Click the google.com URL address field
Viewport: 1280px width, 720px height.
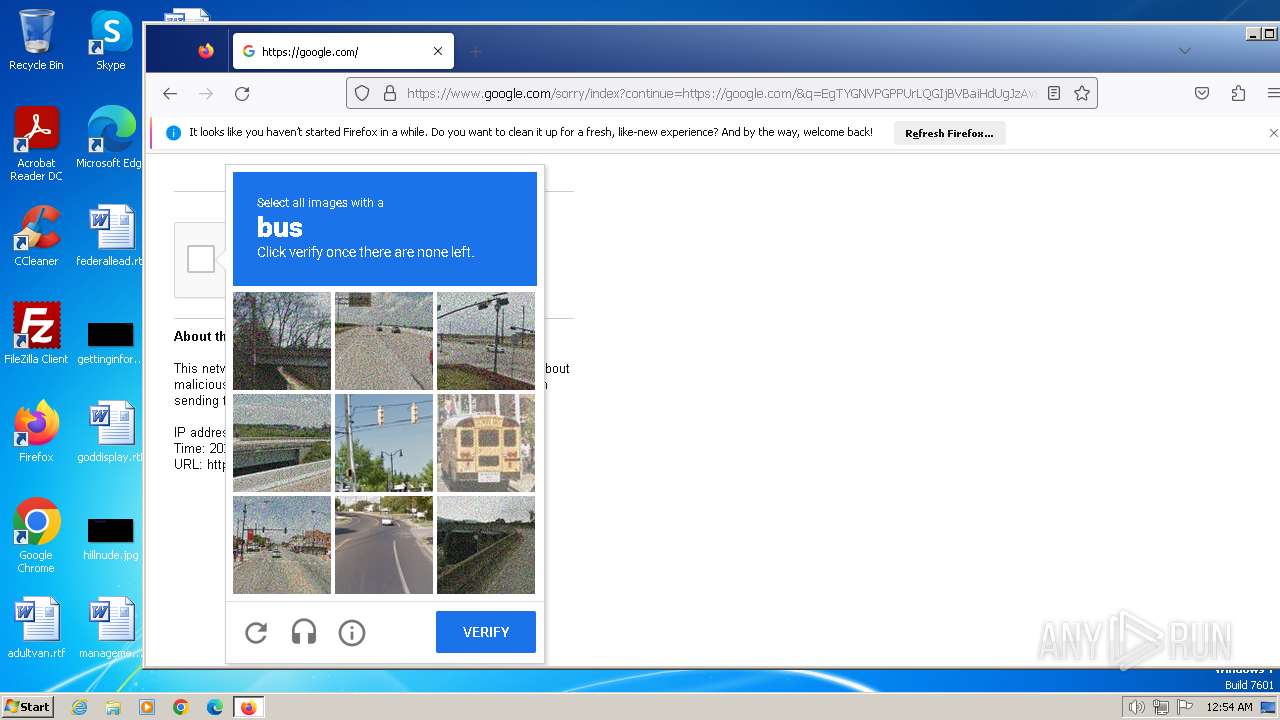722,93
